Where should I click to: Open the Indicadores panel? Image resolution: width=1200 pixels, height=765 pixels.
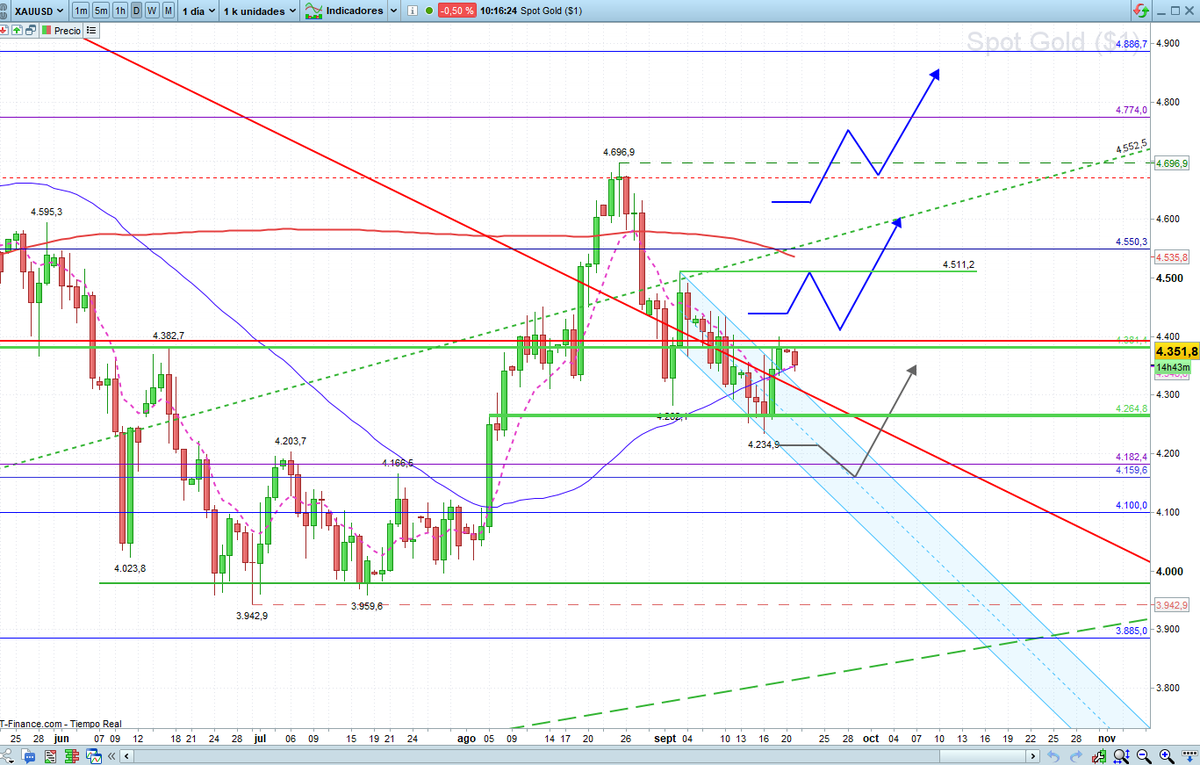344,10
